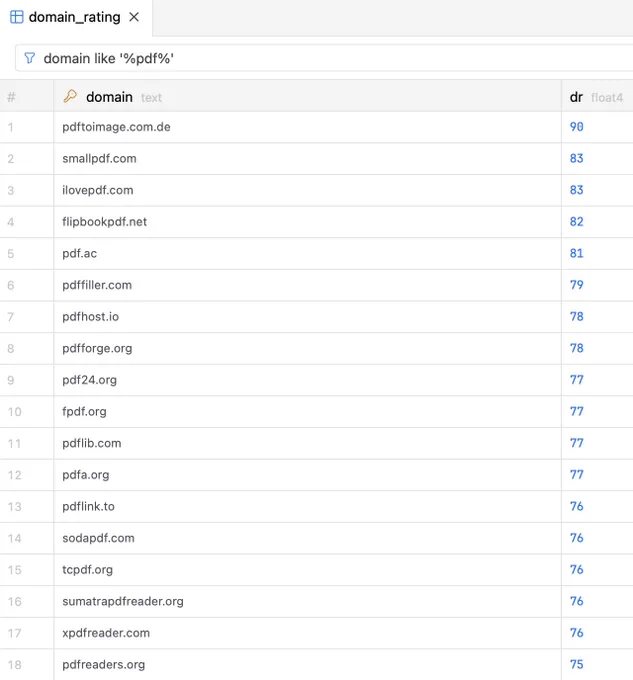Click the dr value 82 for flipbookpdf.net

[577, 222]
